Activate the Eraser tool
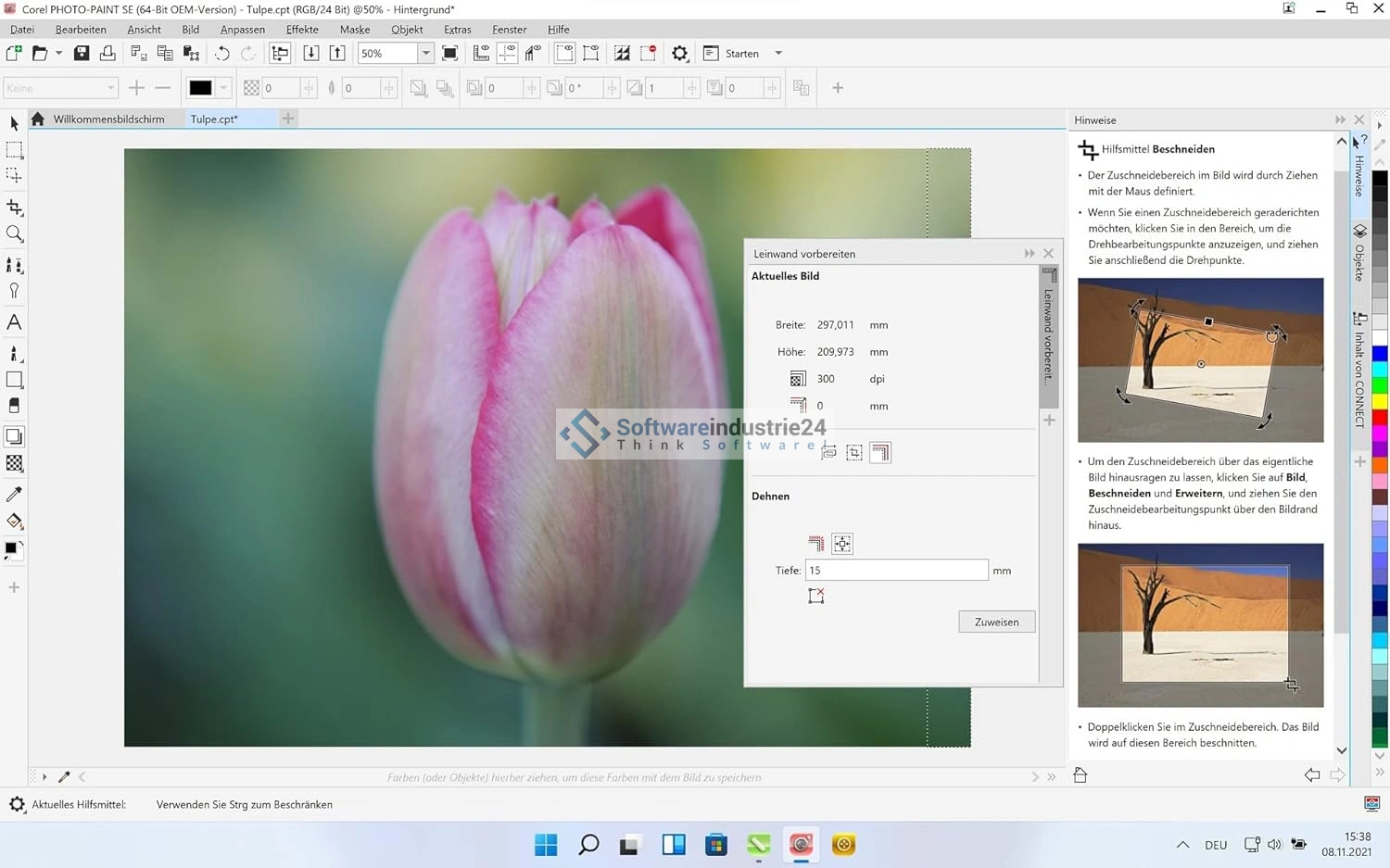The image size is (1390, 868). point(14,406)
